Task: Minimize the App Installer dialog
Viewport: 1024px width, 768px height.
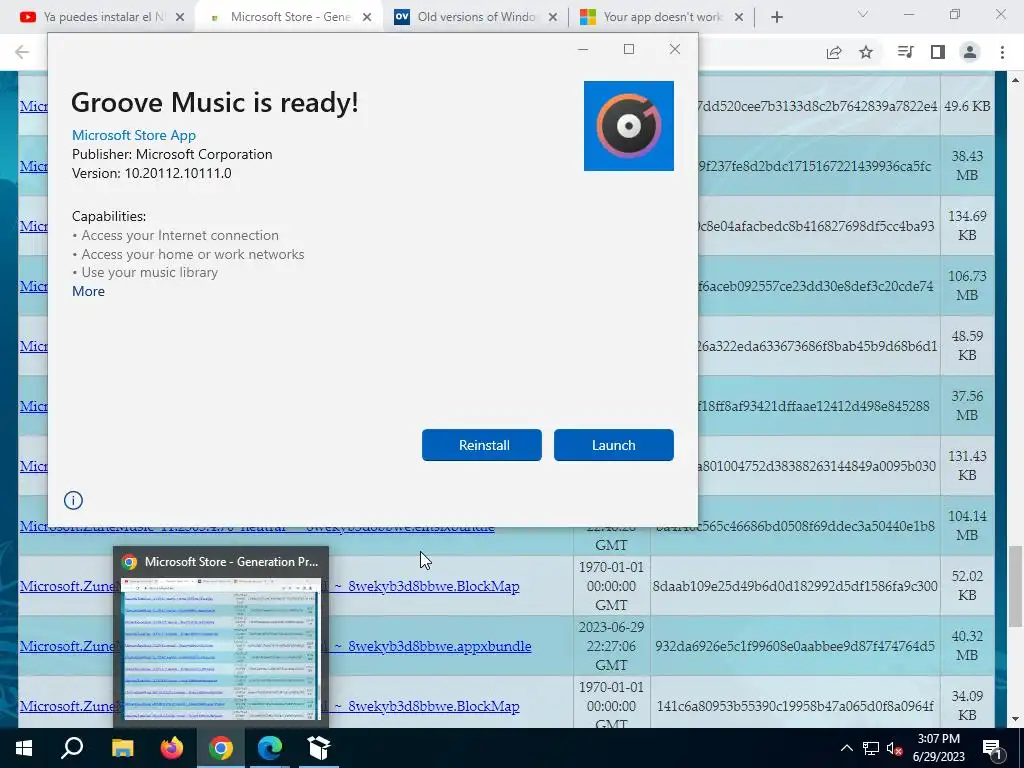Action: pyautogui.click(x=583, y=49)
